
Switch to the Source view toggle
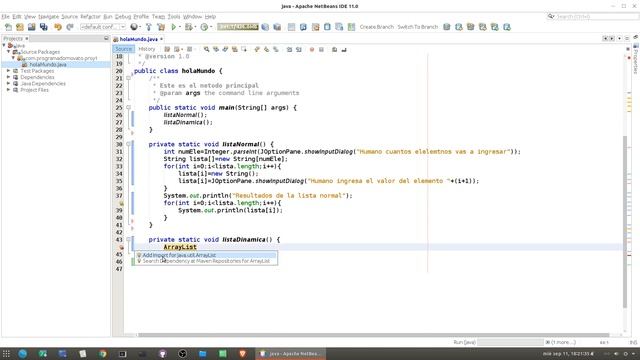tap(123, 49)
